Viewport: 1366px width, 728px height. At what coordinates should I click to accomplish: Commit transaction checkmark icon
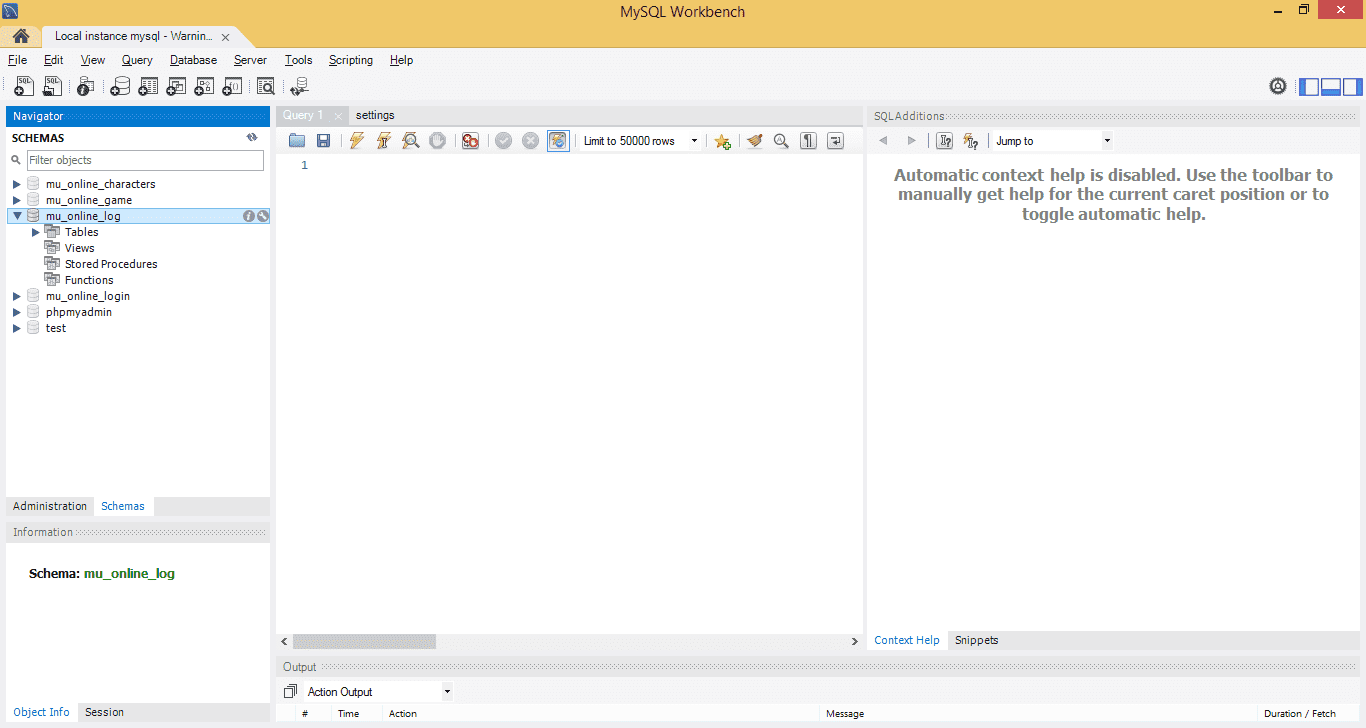point(503,141)
